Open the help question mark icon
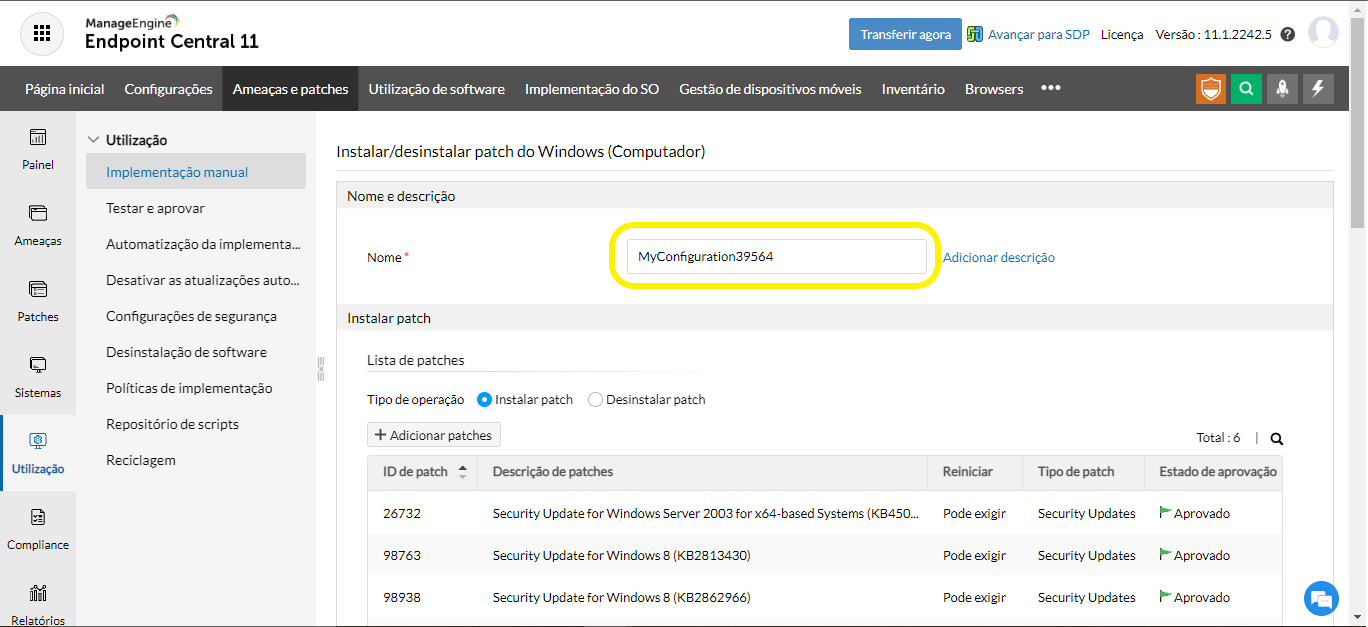The image size is (1368, 627). [1288, 34]
